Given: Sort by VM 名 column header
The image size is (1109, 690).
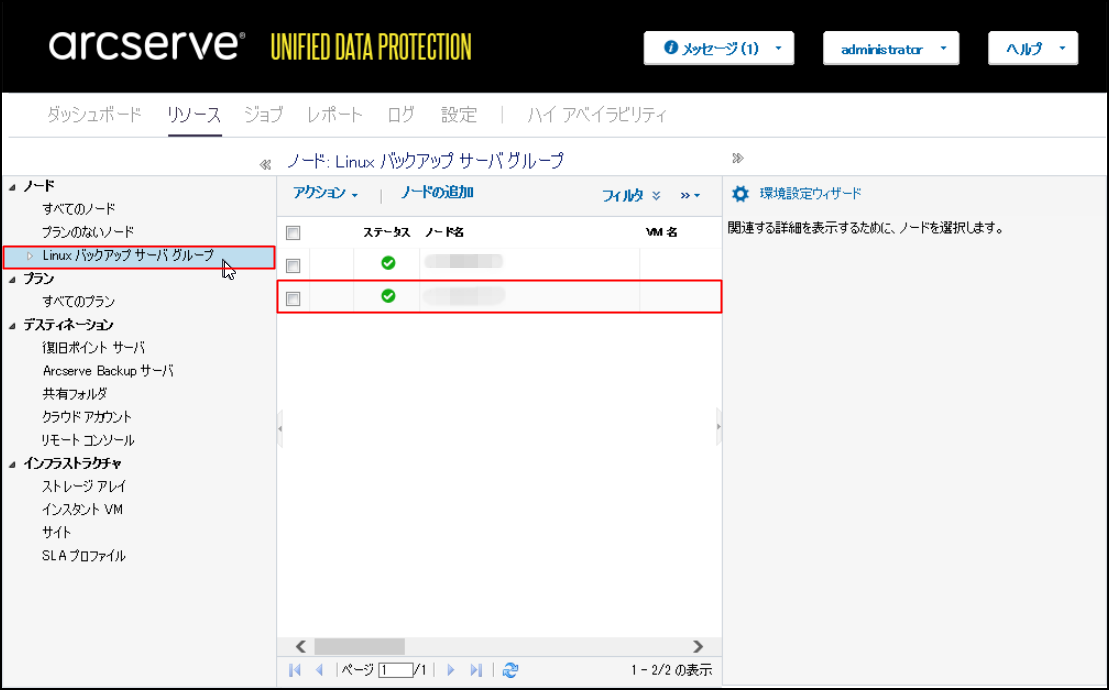Looking at the screenshot, I should pyautogui.click(x=662, y=232).
